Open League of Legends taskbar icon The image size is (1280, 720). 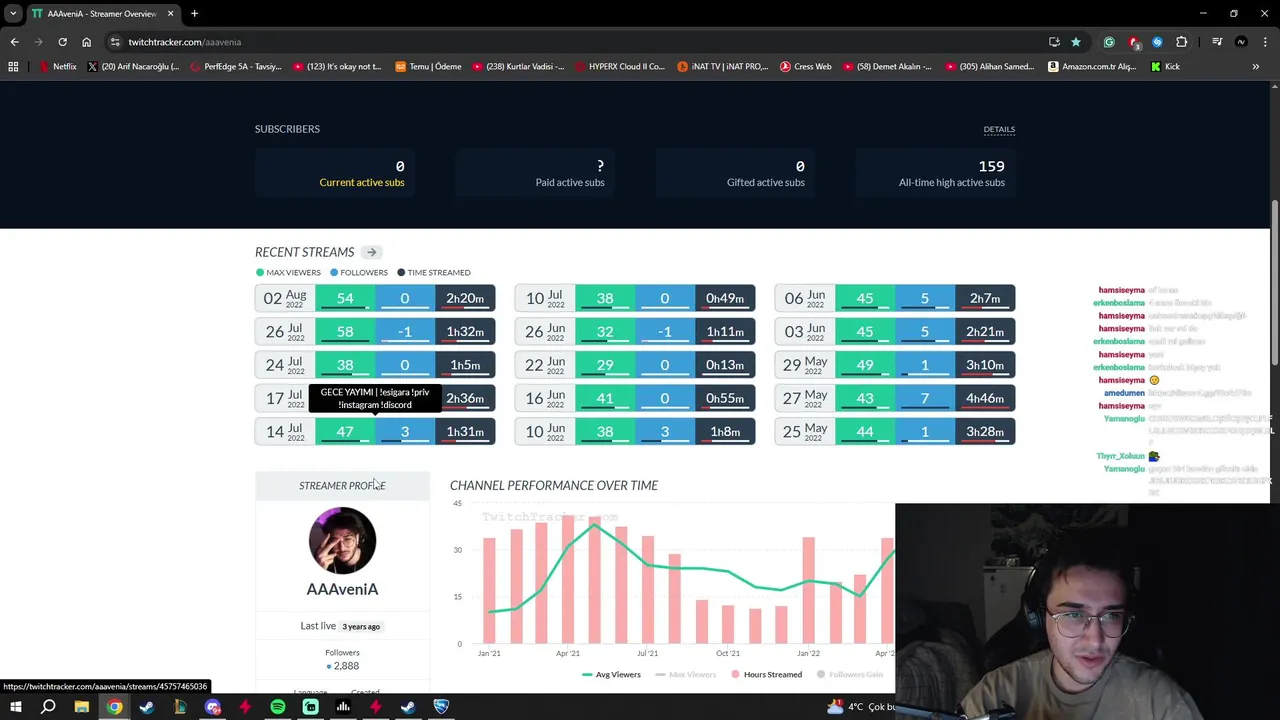click(179, 707)
